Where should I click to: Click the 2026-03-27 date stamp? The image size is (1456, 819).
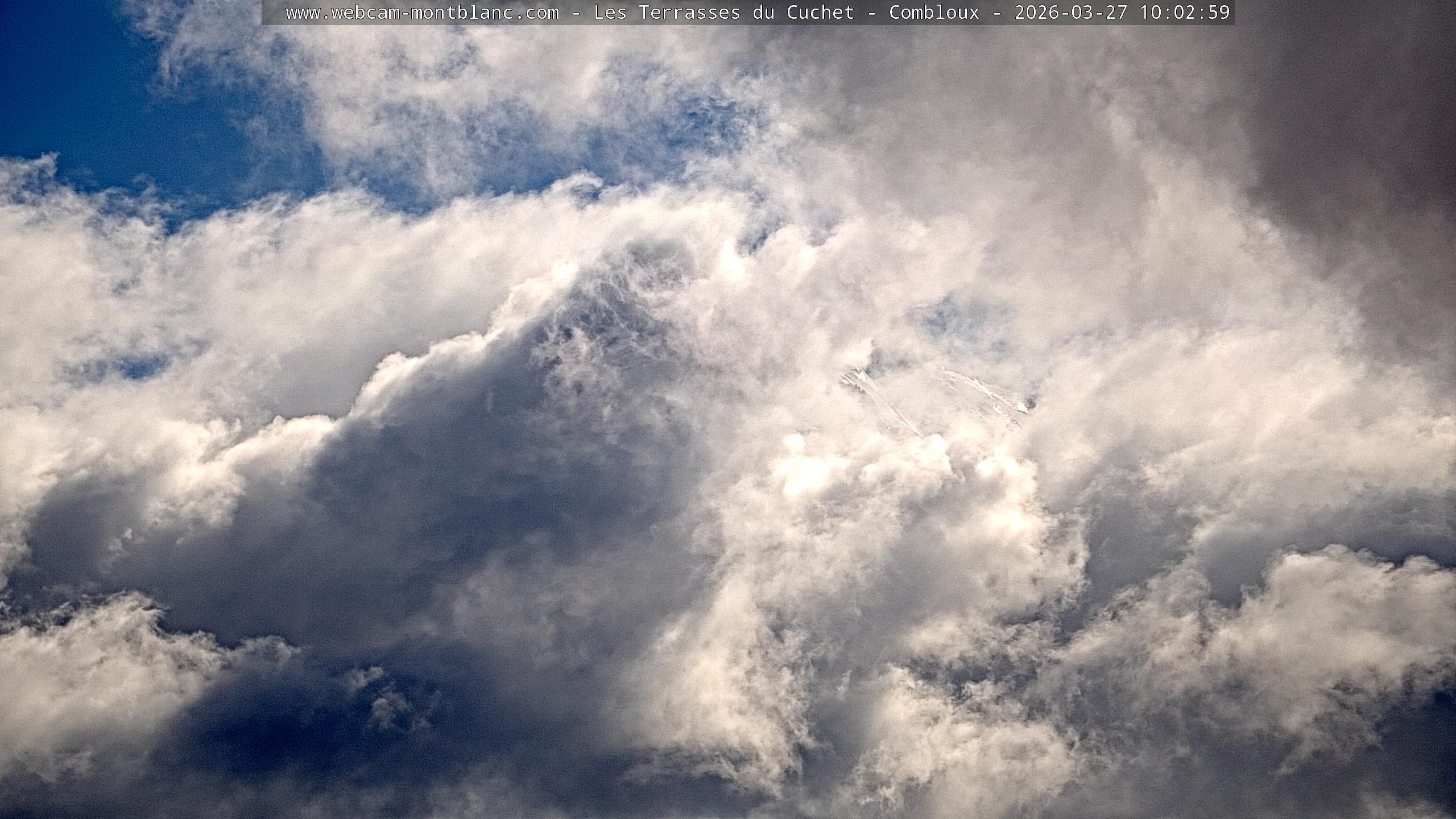click(1070, 13)
